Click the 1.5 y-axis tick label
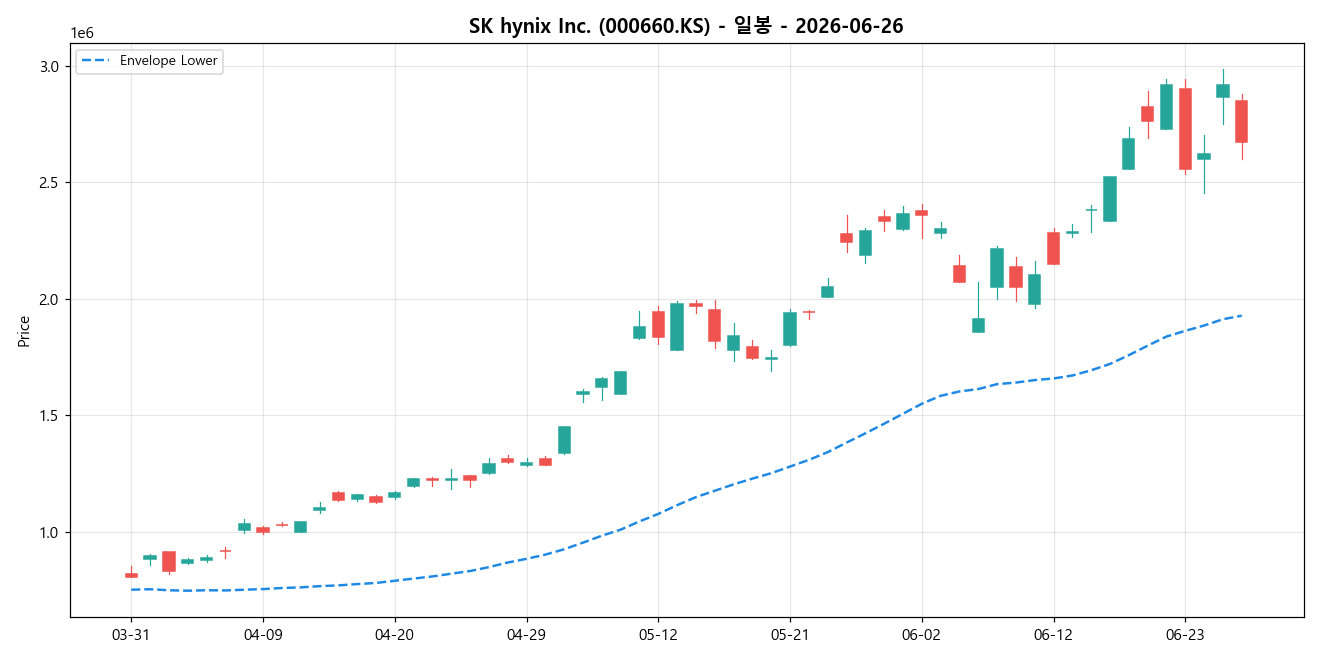This screenshot has height=660, width=1320. 51,416
